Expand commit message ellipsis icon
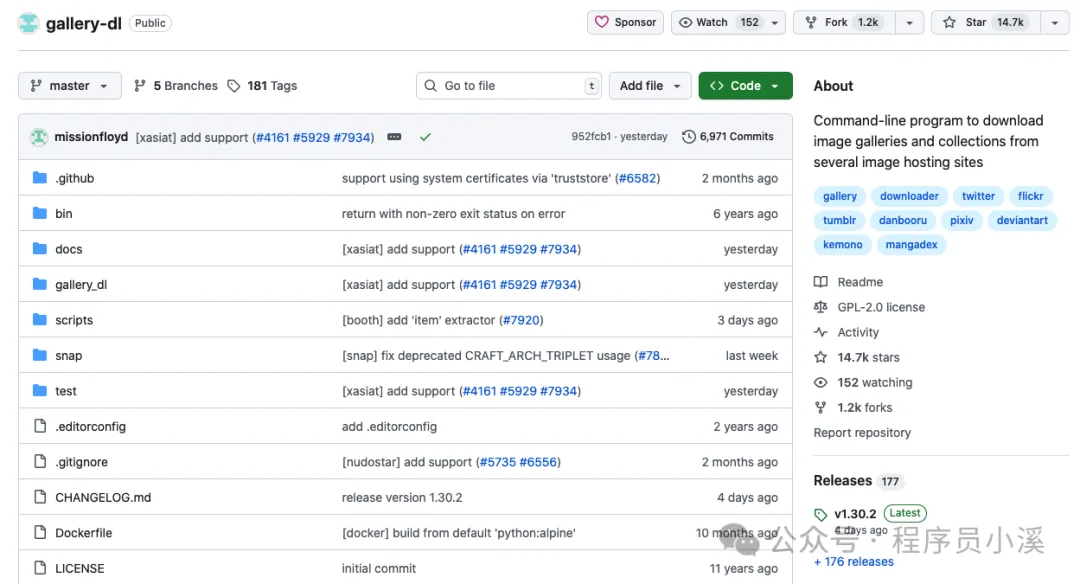The width and height of the screenshot is (1080, 584). [x=394, y=137]
